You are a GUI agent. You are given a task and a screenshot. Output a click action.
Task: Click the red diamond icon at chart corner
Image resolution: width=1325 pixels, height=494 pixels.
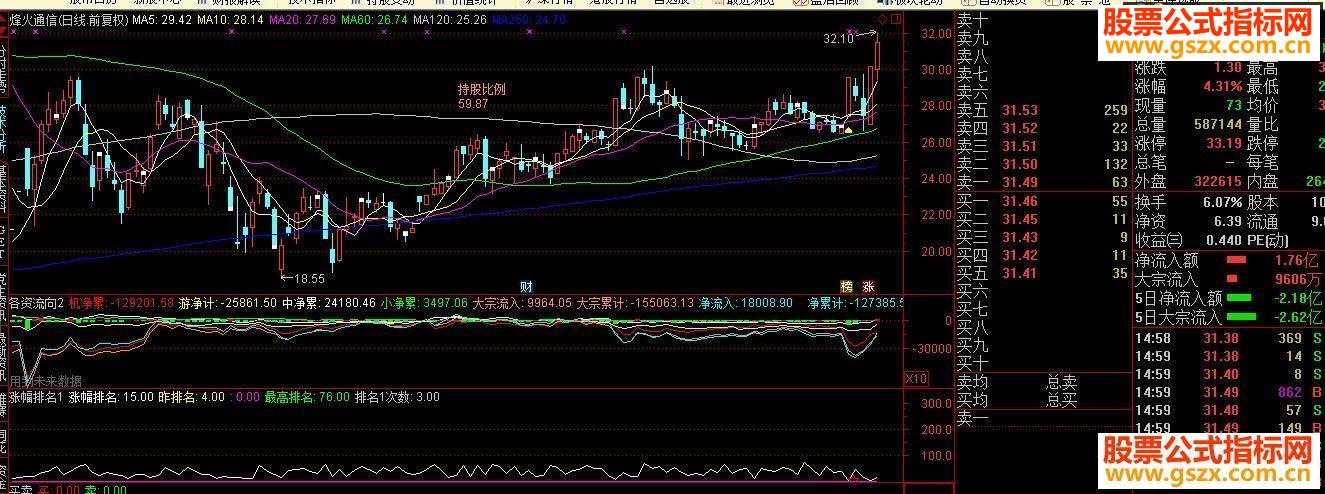[x=880, y=20]
